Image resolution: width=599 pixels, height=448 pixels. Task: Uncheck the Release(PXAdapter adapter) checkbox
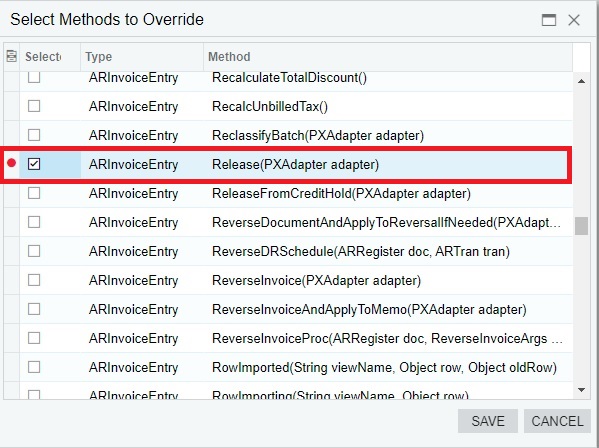pos(34,164)
